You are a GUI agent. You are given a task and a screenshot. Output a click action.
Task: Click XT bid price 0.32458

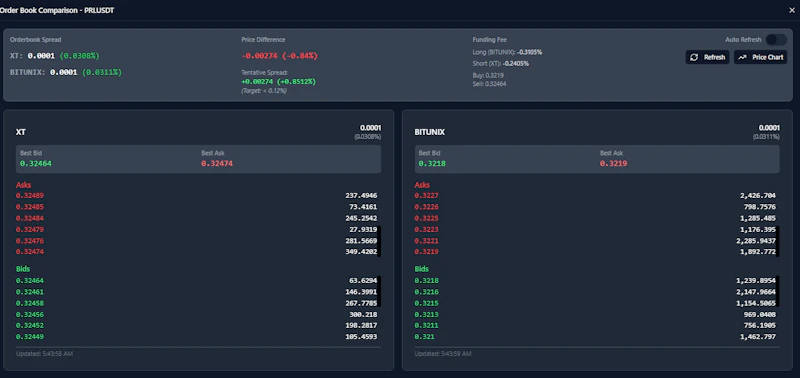tap(30, 303)
